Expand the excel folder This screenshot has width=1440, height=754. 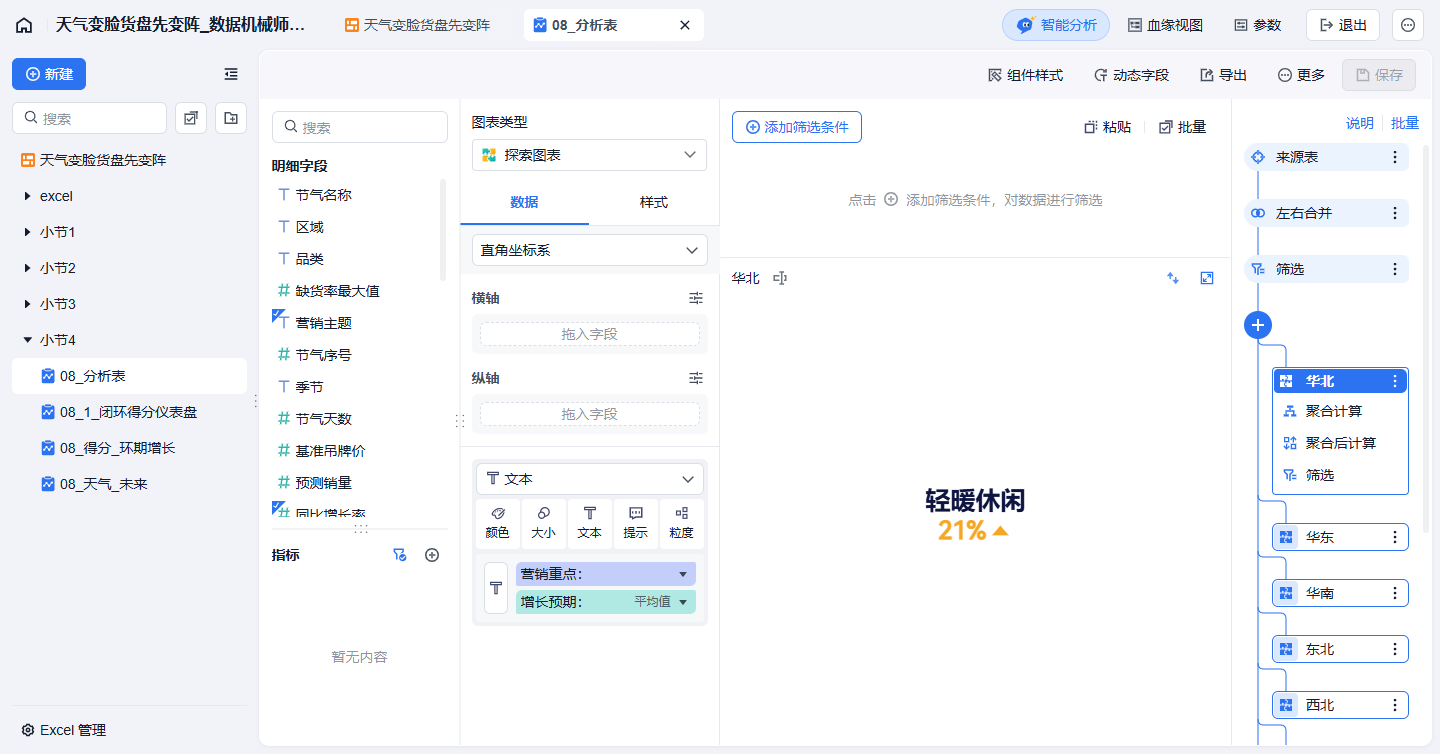point(28,196)
